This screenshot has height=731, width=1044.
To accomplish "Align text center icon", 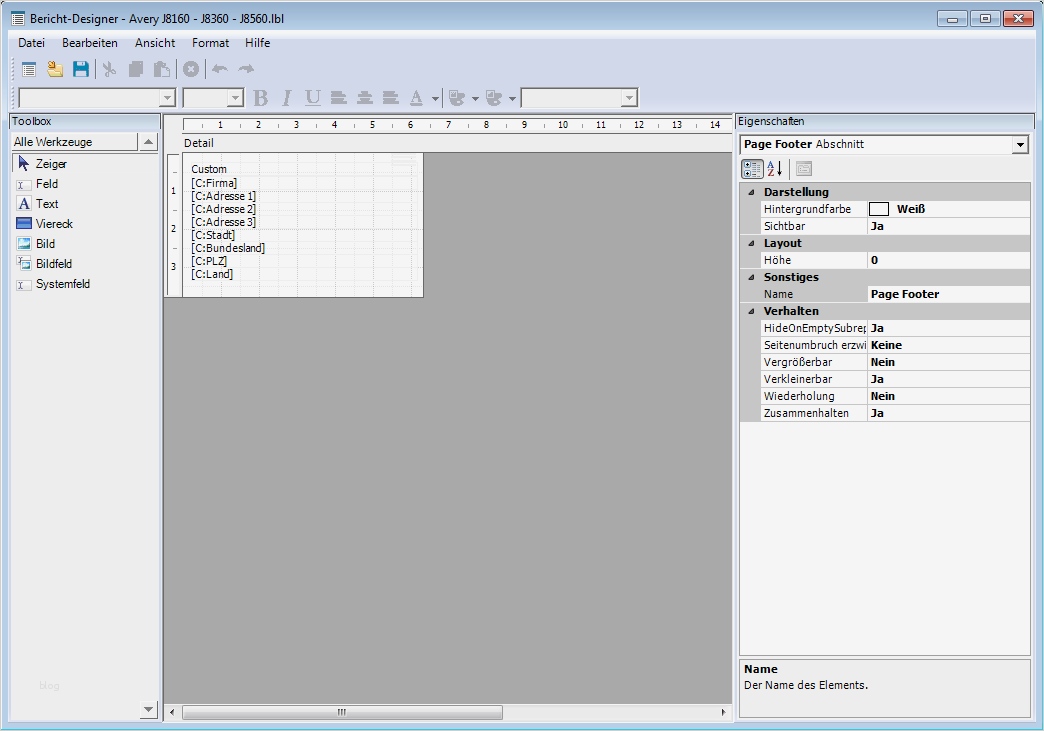I will click(x=364, y=99).
